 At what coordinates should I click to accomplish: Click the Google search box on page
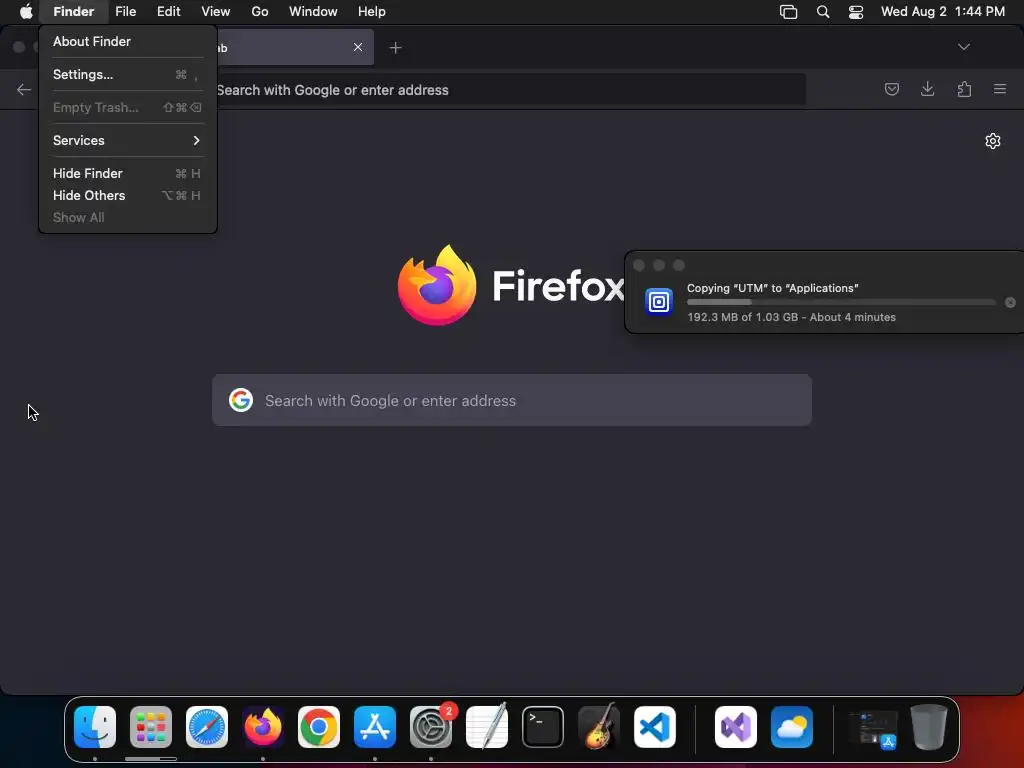[512, 400]
